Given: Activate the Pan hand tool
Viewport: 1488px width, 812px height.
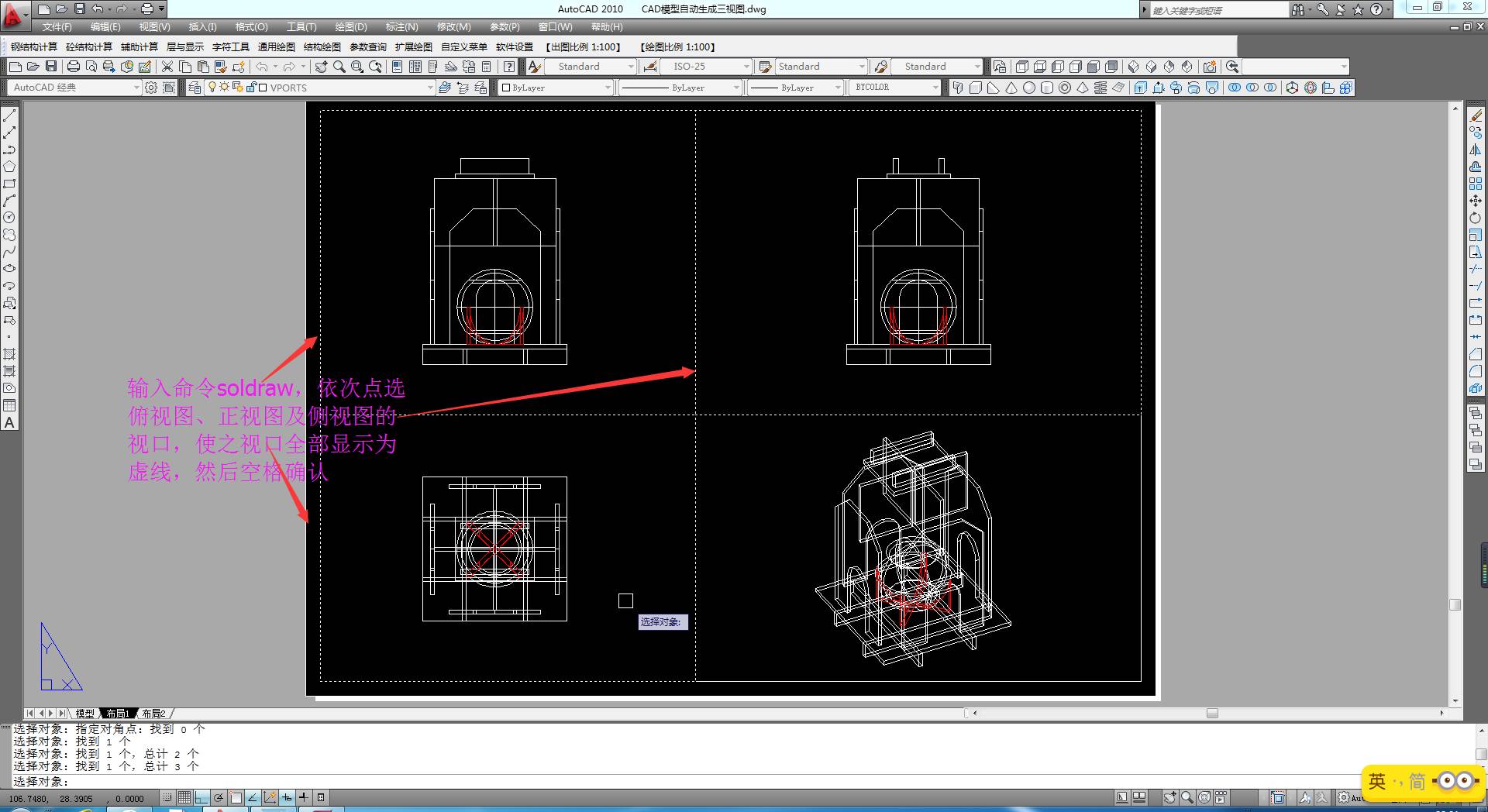Looking at the screenshot, I should [321, 67].
